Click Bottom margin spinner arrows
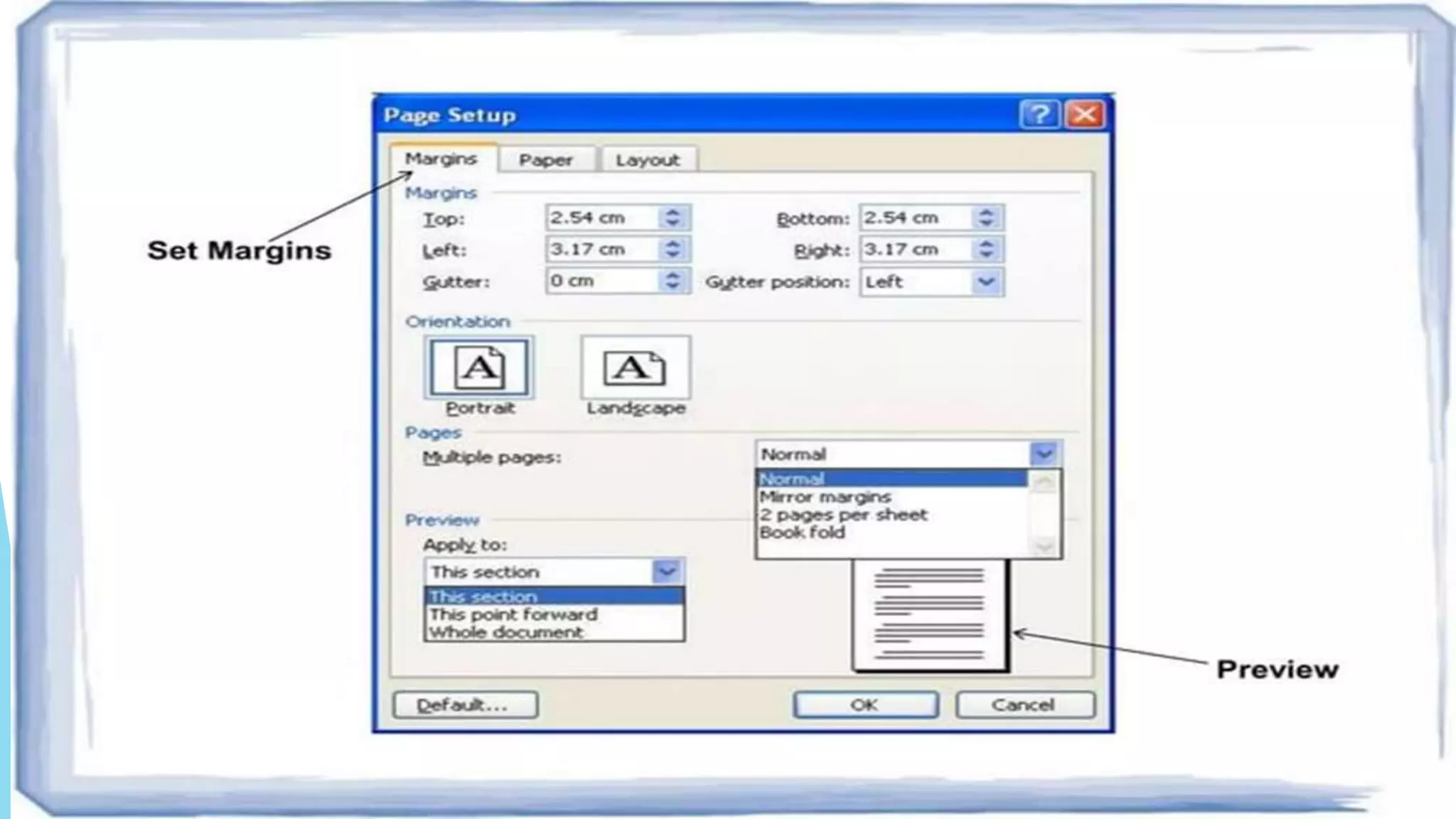1456x819 pixels. [x=986, y=218]
